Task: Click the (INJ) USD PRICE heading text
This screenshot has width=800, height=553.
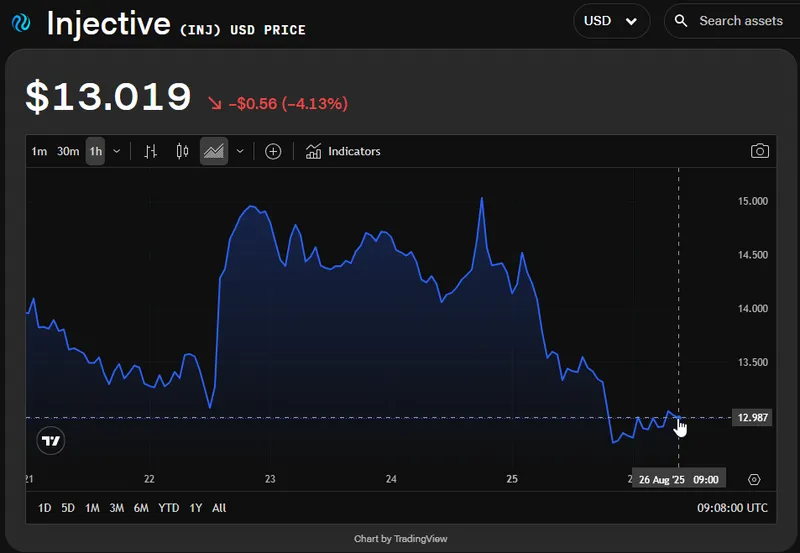Action: click(x=243, y=30)
